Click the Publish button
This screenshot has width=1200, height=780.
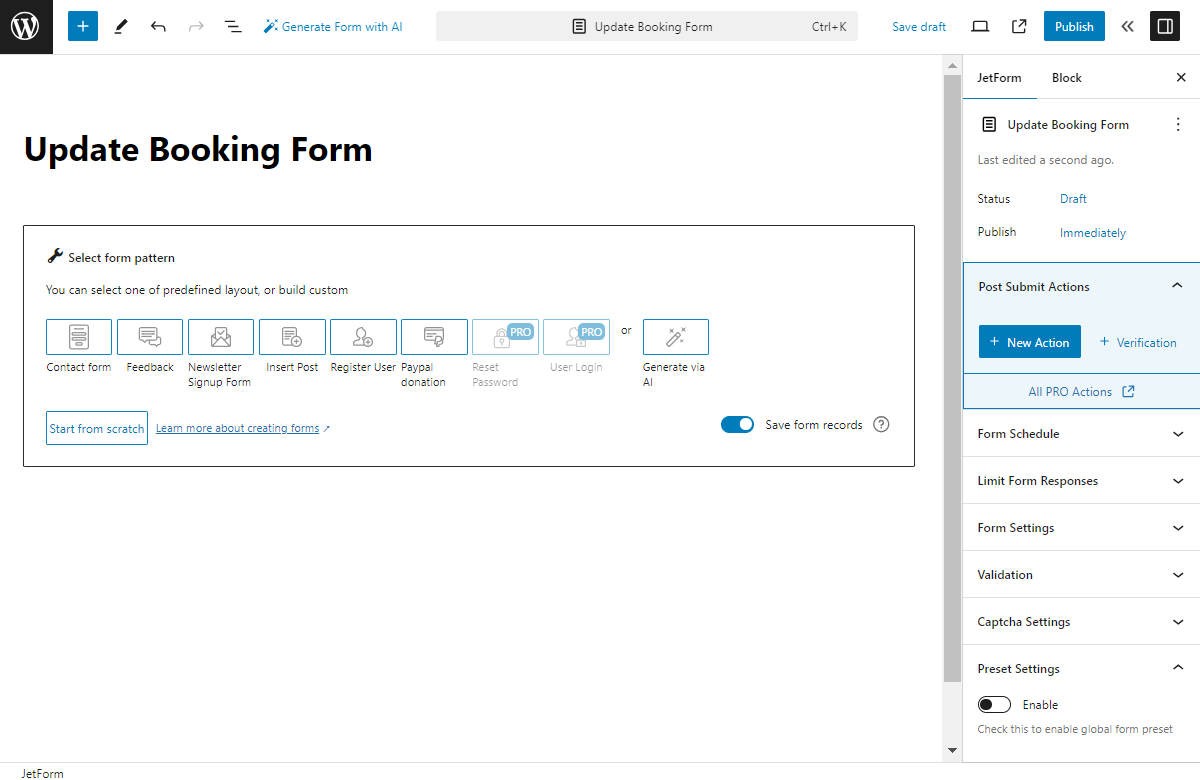tap(1074, 26)
